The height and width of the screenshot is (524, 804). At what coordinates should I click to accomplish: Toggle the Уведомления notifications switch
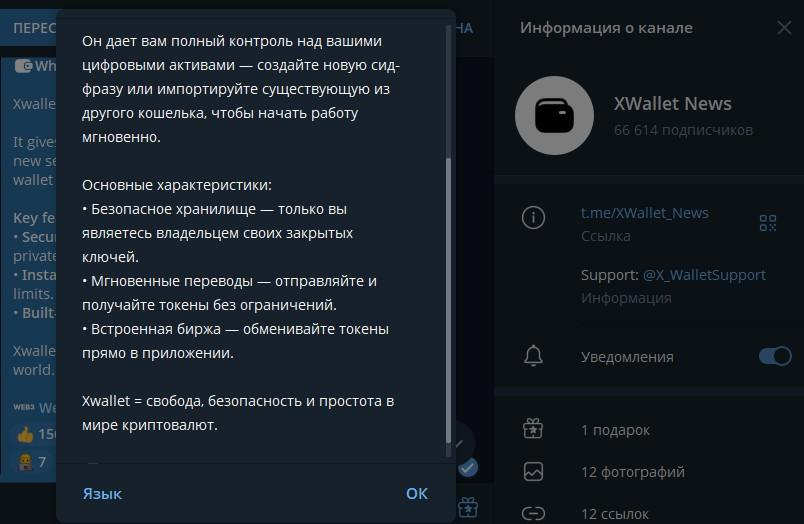[774, 356]
